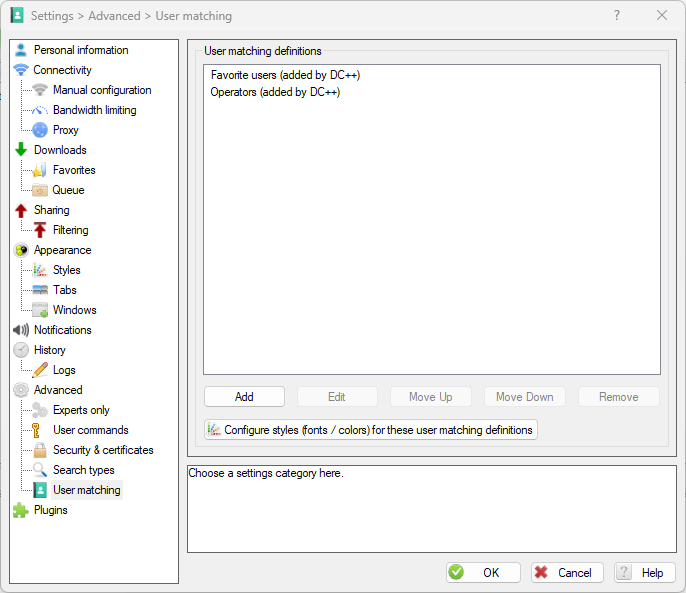Close the Settings dialog window
Image resolution: width=686 pixels, height=593 pixels.
662,15
